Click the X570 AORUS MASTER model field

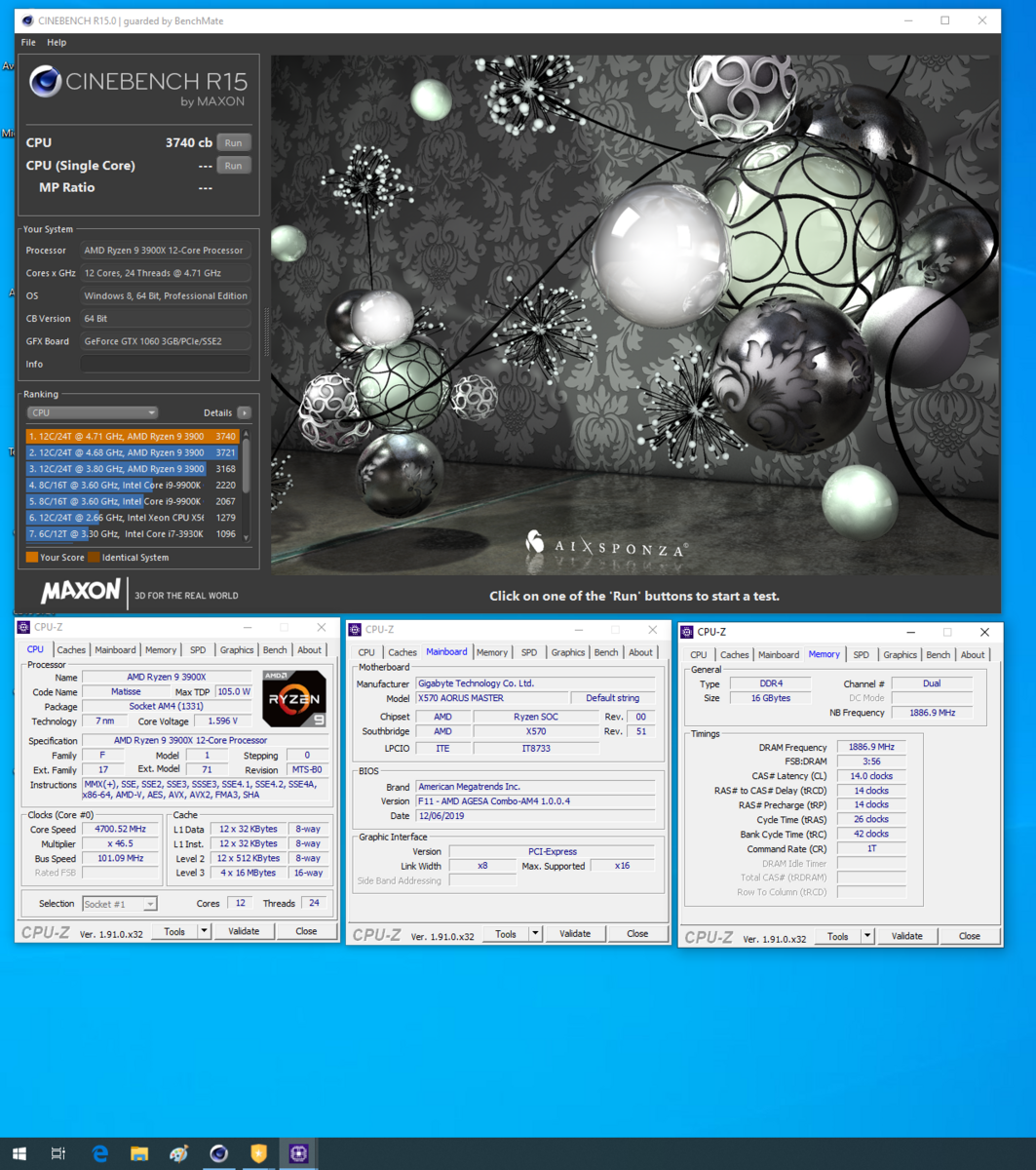(493, 698)
